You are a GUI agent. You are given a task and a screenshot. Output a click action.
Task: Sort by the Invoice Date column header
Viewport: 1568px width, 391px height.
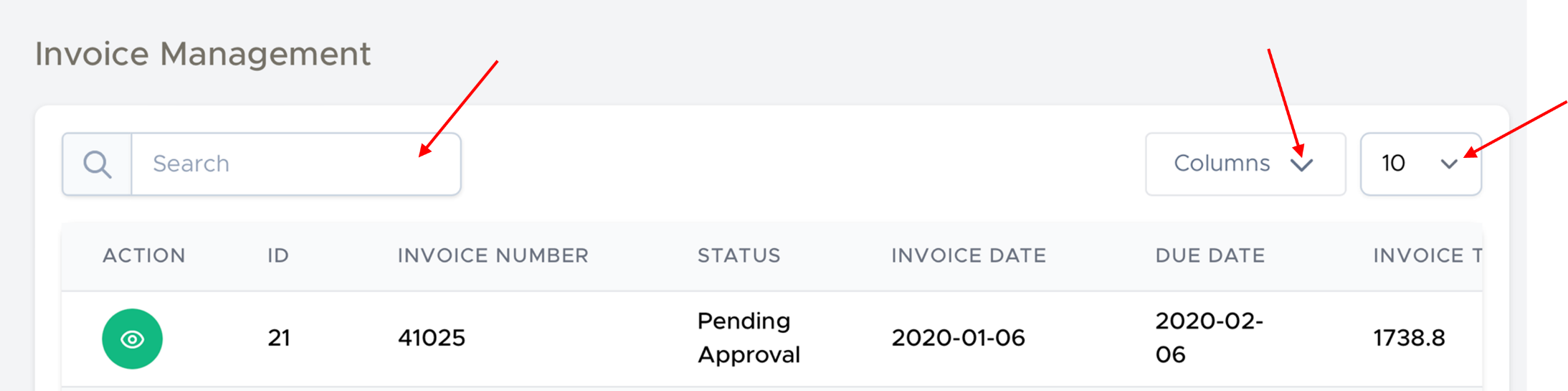coord(969,255)
